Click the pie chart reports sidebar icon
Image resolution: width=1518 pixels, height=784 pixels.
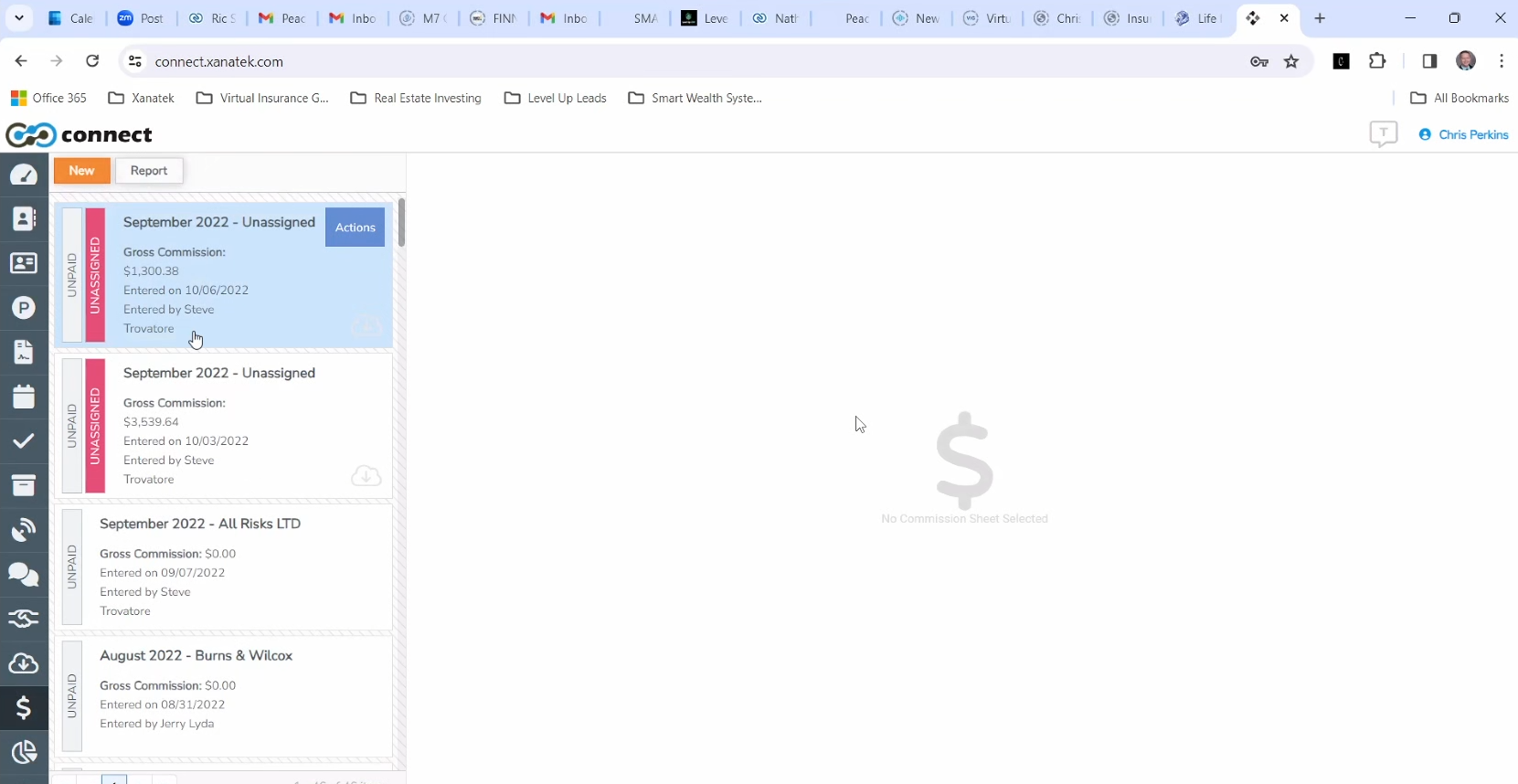pos(24,751)
